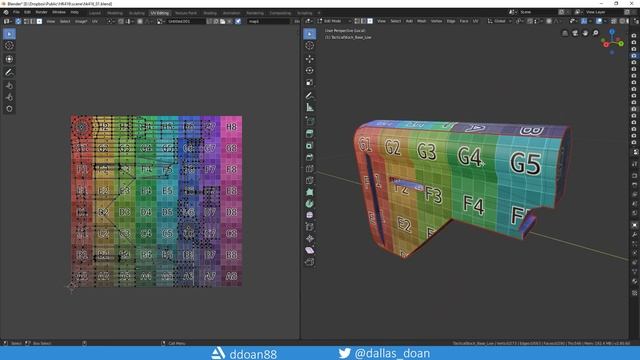Viewport: 640px width, 360px height.
Task: Switch to the Texture Paint workspace tab
Action: tap(186, 13)
